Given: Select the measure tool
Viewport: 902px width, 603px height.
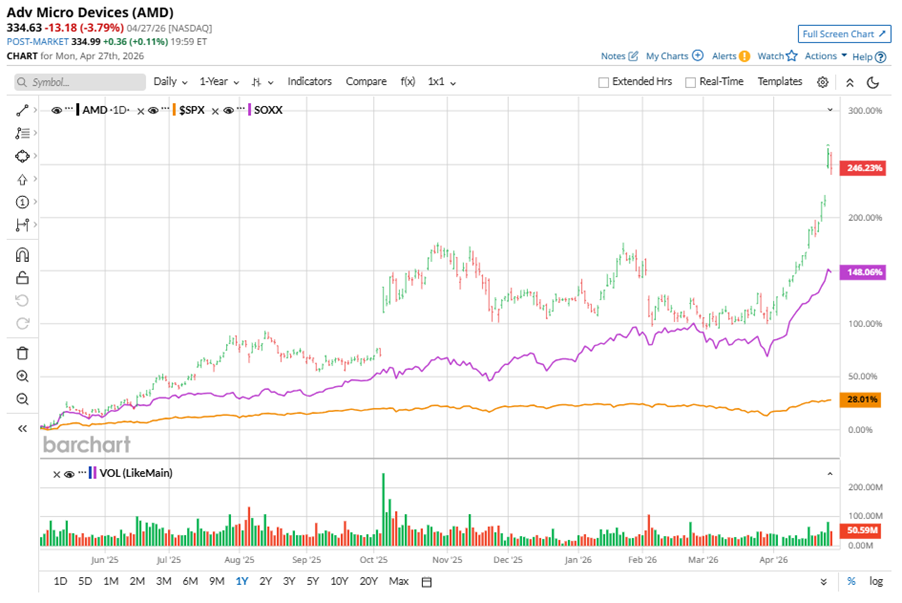Looking at the screenshot, I should click(x=22, y=225).
